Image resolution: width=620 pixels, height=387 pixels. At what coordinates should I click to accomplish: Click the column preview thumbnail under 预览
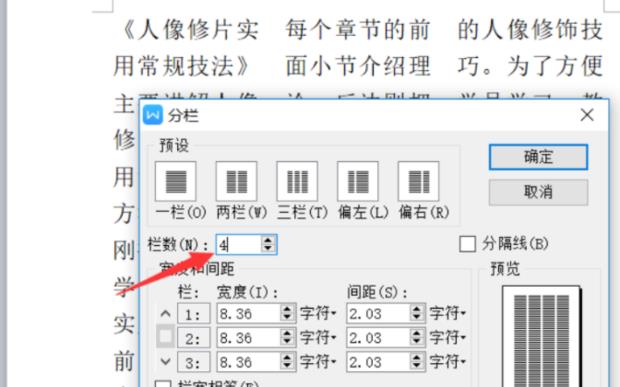(x=541, y=337)
